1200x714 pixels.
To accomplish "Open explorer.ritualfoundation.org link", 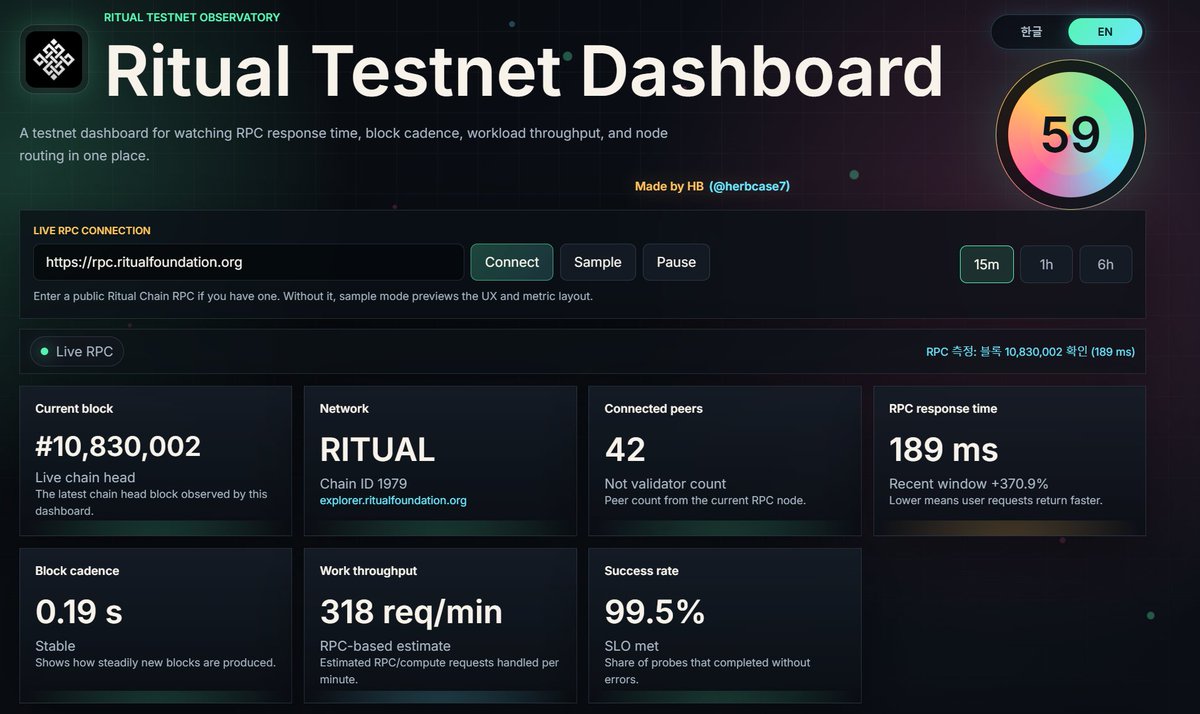I will pos(393,500).
